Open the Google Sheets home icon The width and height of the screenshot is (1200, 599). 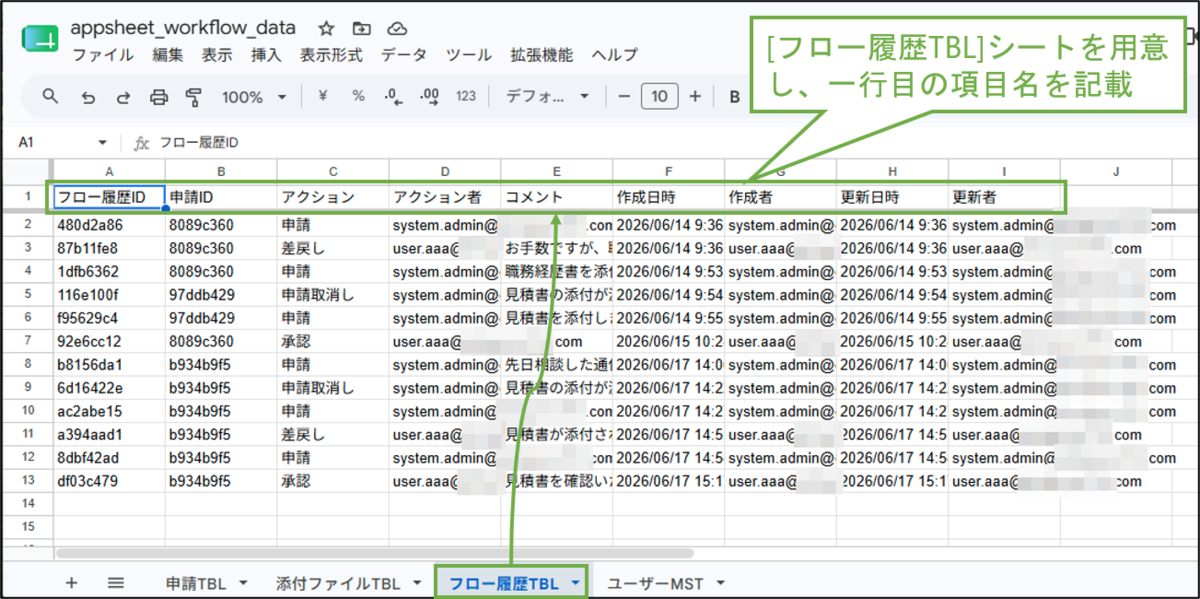[41, 40]
